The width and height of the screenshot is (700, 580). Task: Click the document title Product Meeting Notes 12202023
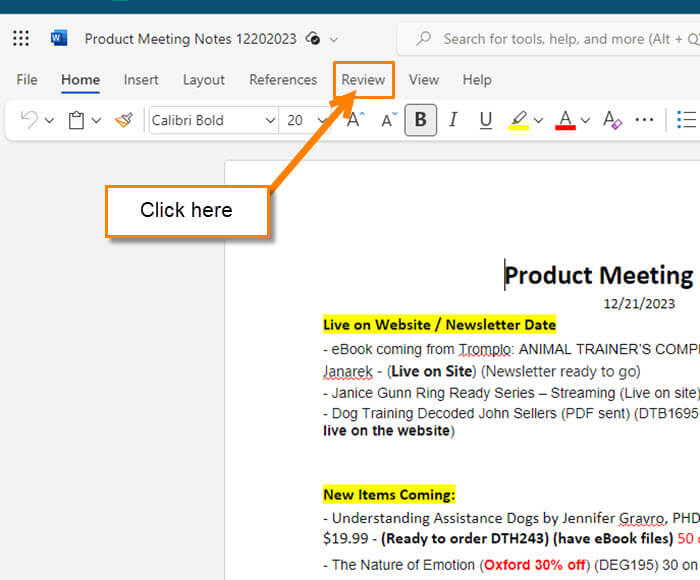coord(191,39)
